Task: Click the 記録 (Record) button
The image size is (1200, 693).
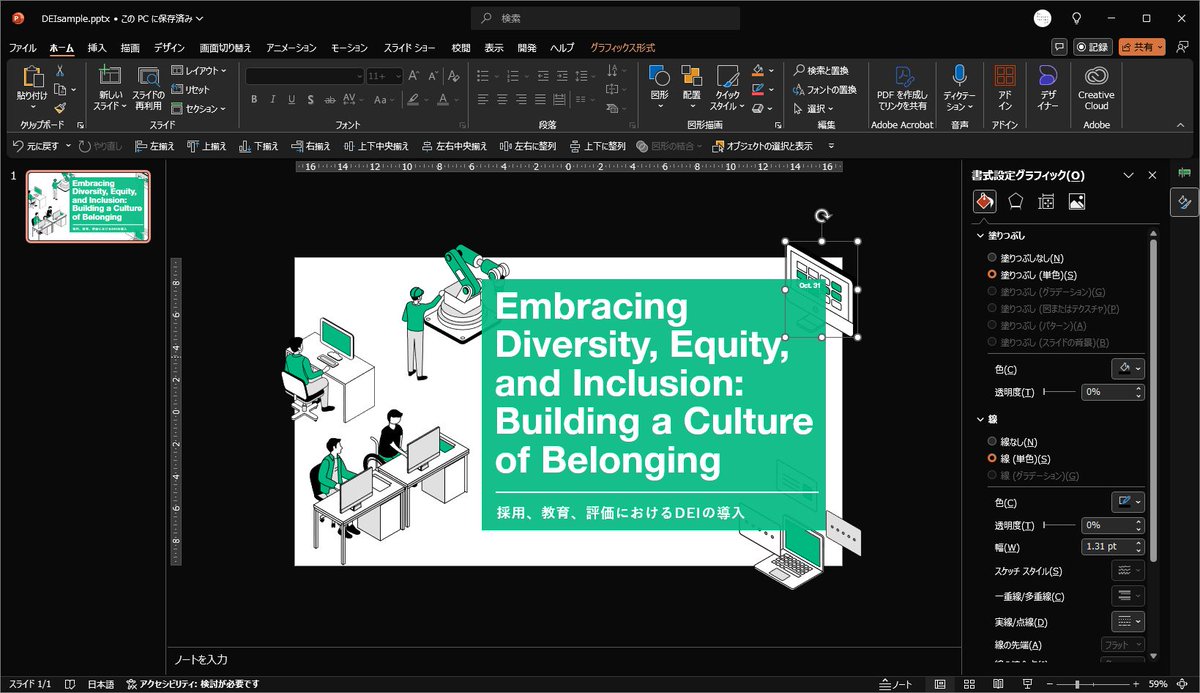Action: pos(1094,47)
